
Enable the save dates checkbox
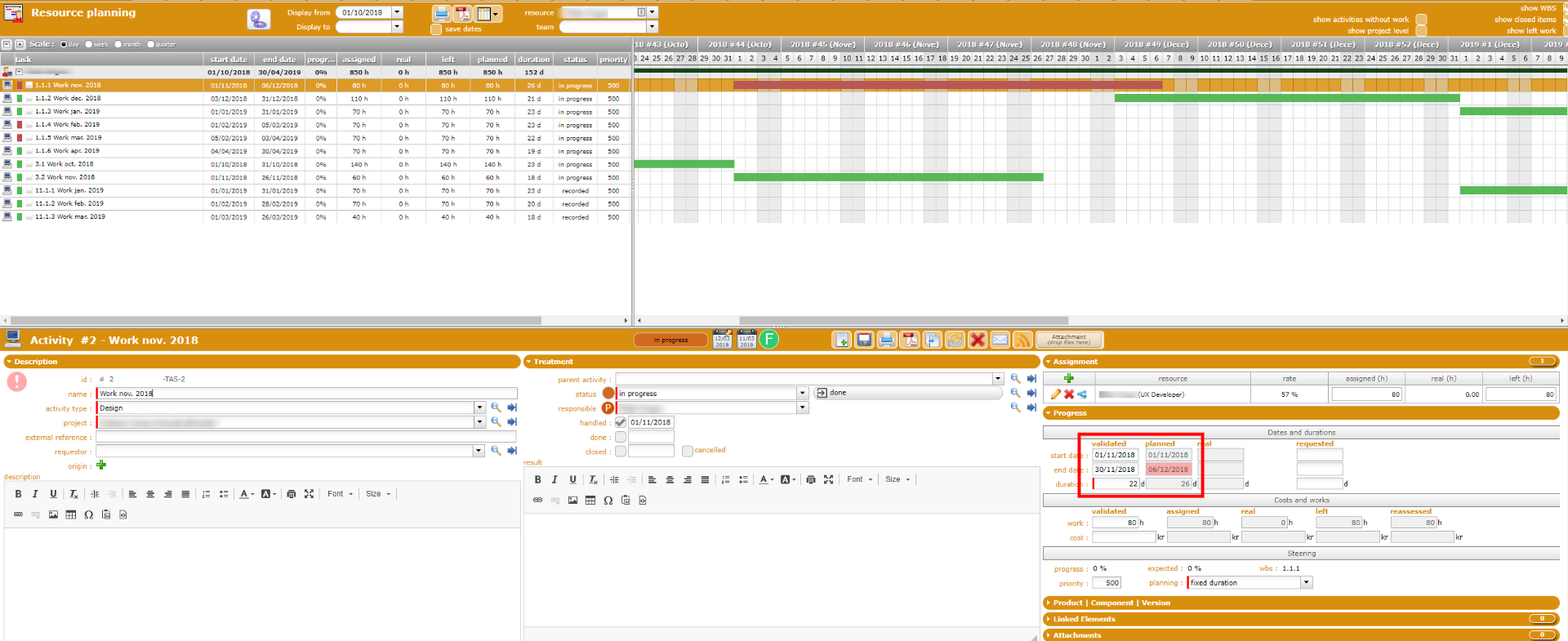pyautogui.click(x=436, y=29)
